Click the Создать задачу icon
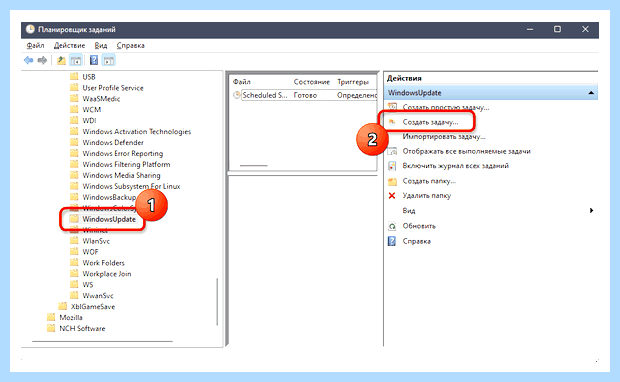 pyautogui.click(x=392, y=122)
